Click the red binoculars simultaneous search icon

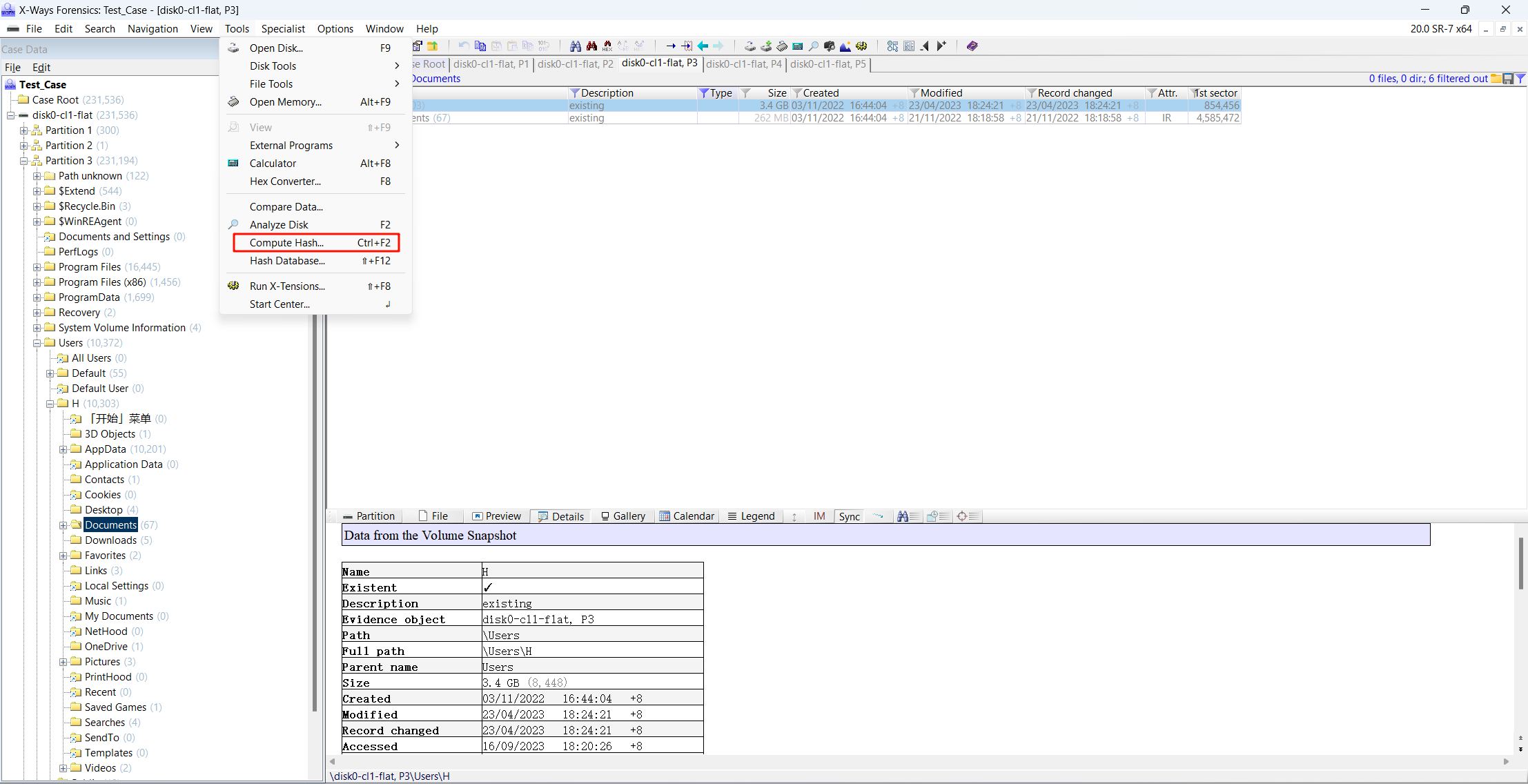591,46
